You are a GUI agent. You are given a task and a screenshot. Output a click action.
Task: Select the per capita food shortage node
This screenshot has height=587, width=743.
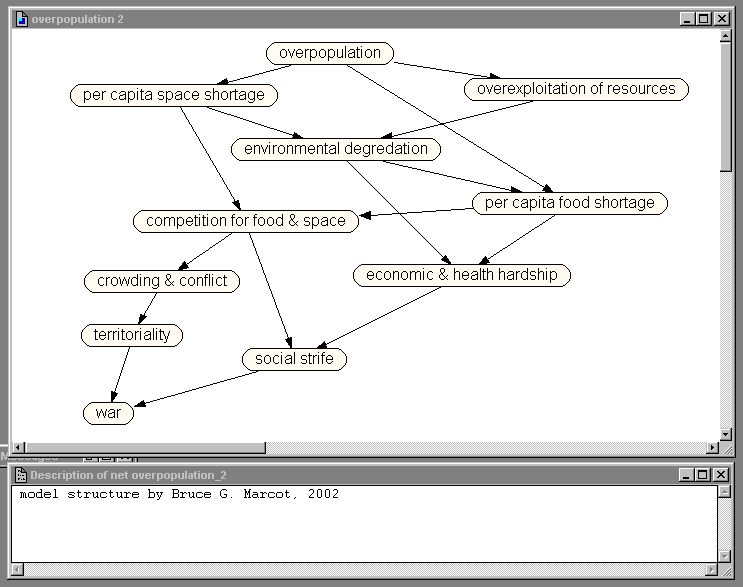tap(570, 203)
